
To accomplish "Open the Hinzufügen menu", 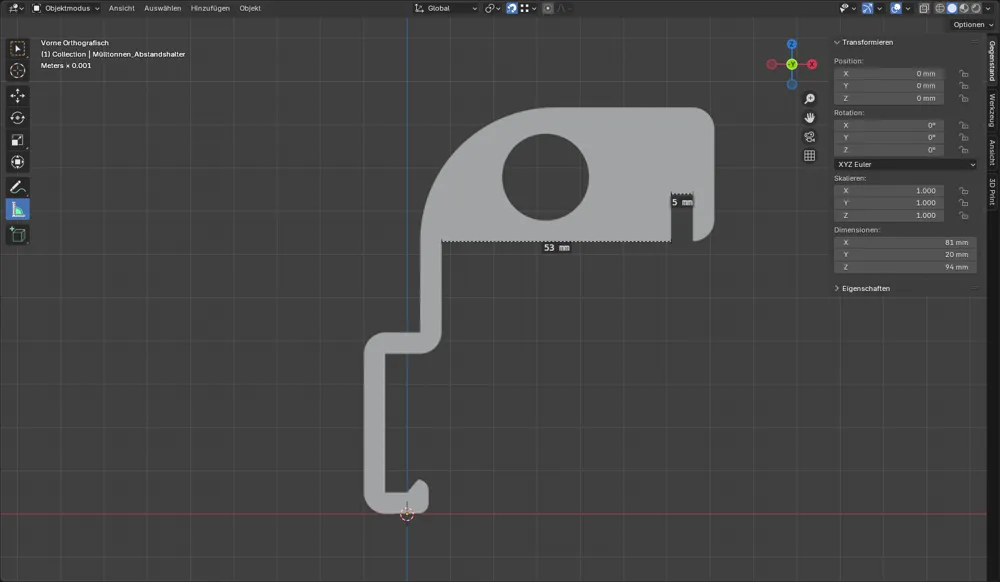I will click(210, 8).
